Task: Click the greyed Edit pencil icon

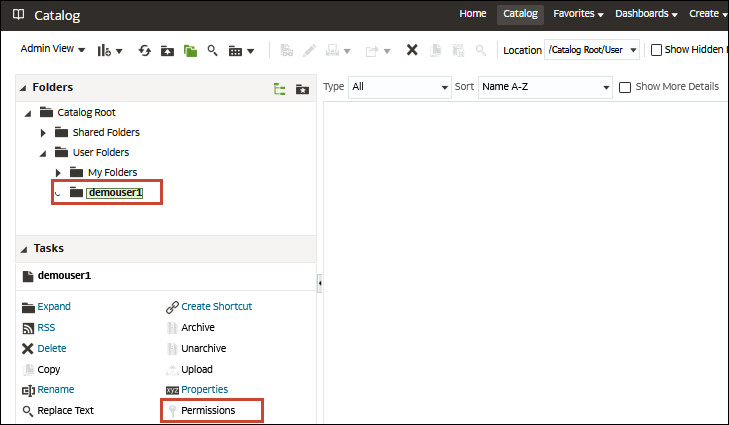Action: coord(309,50)
